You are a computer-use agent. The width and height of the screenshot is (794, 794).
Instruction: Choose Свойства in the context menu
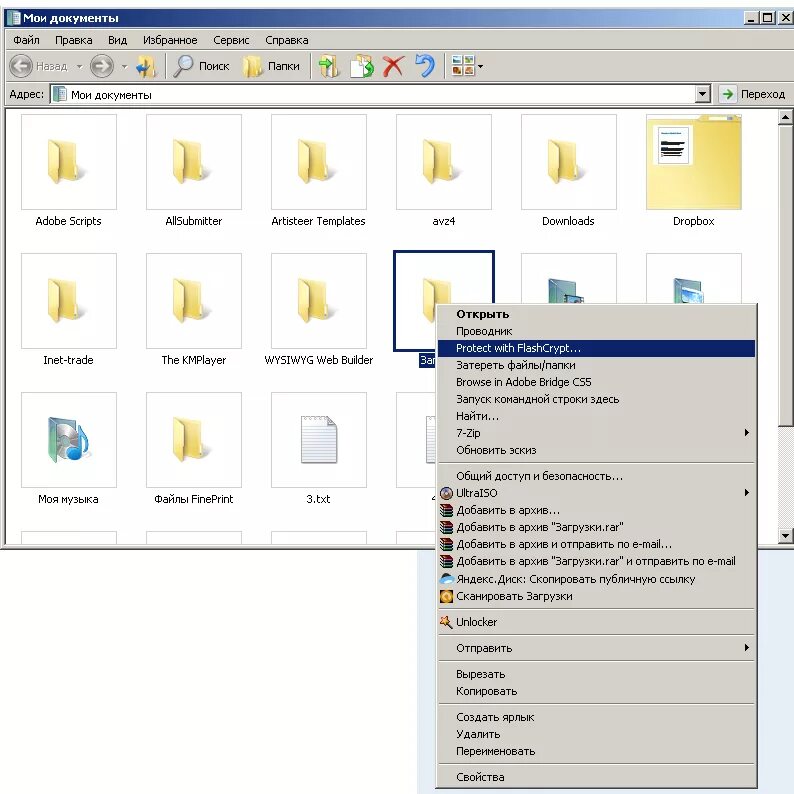point(597,777)
